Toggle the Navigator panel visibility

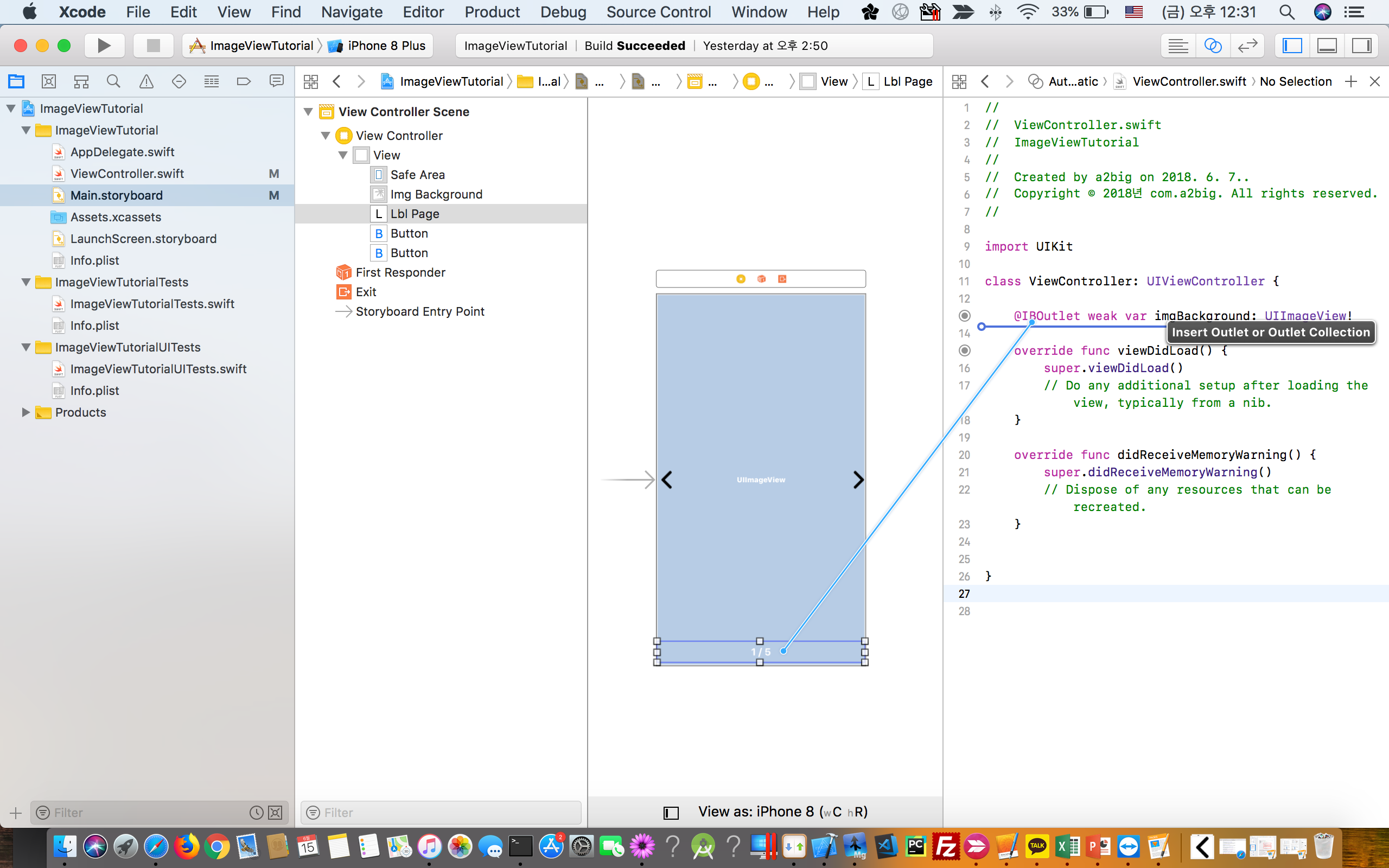coord(1292,46)
